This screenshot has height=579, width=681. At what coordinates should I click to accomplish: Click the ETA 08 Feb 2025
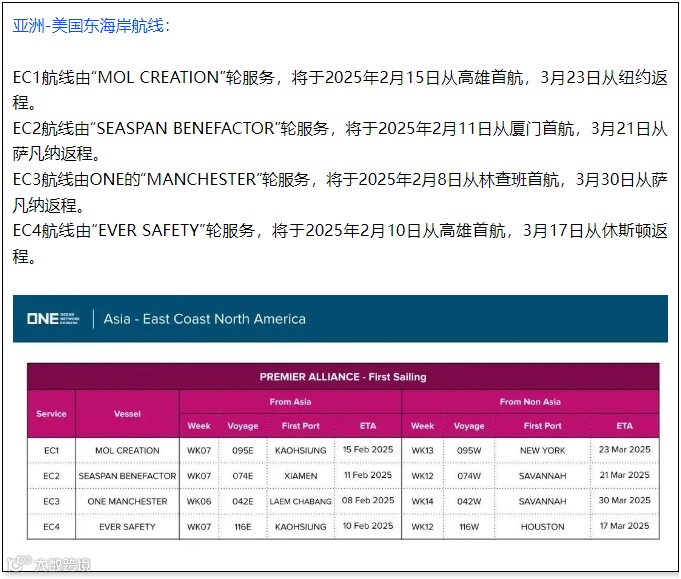tap(368, 500)
